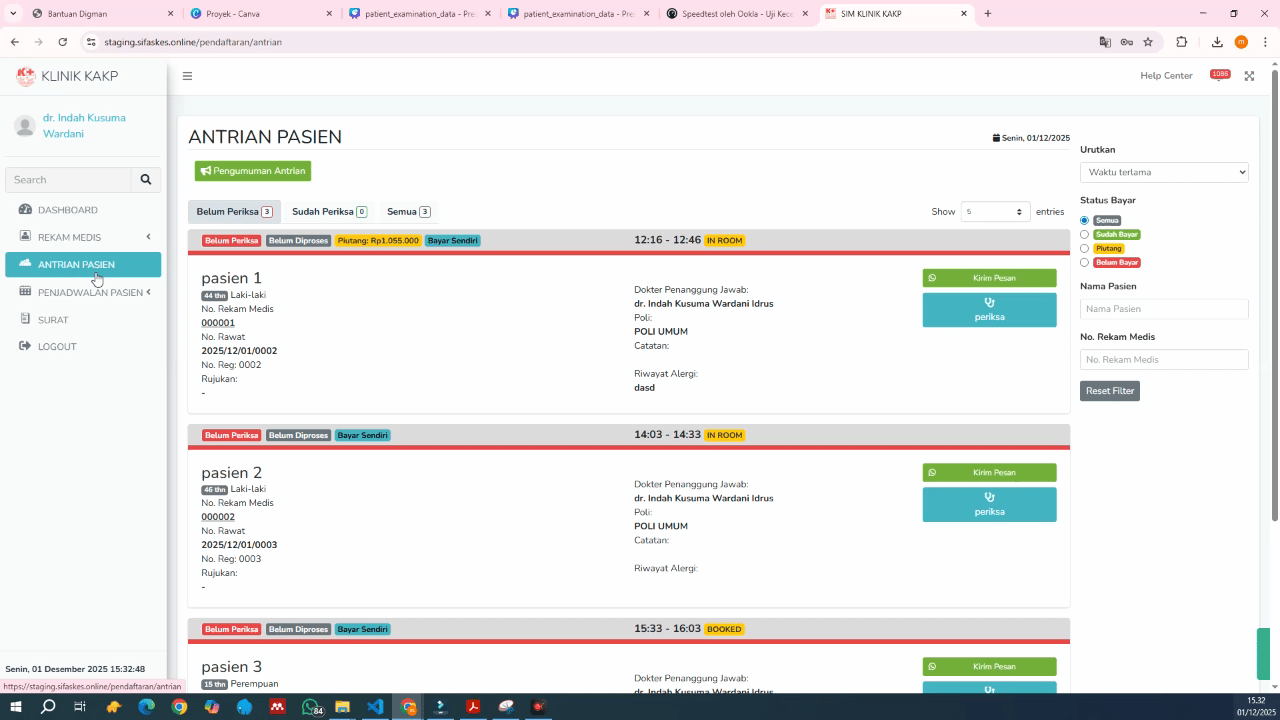Click the sidebar search magnifier icon

point(146,180)
